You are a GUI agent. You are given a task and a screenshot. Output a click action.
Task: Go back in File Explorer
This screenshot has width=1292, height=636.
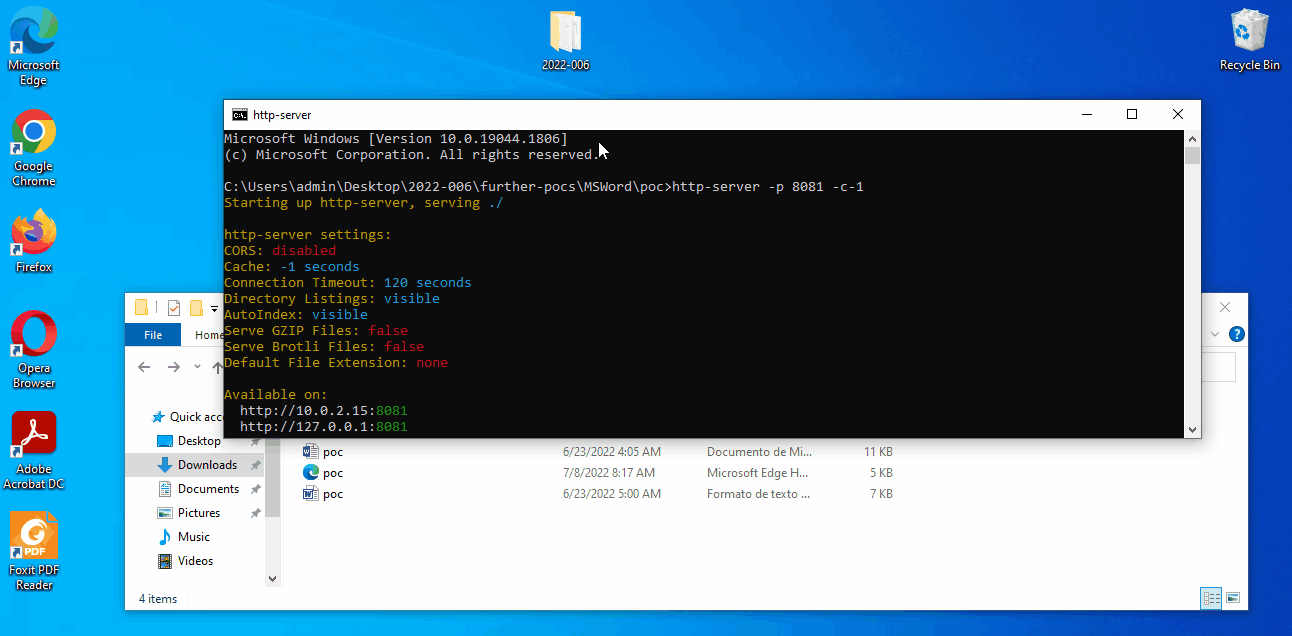pyautogui.click(x=144, y=367)
